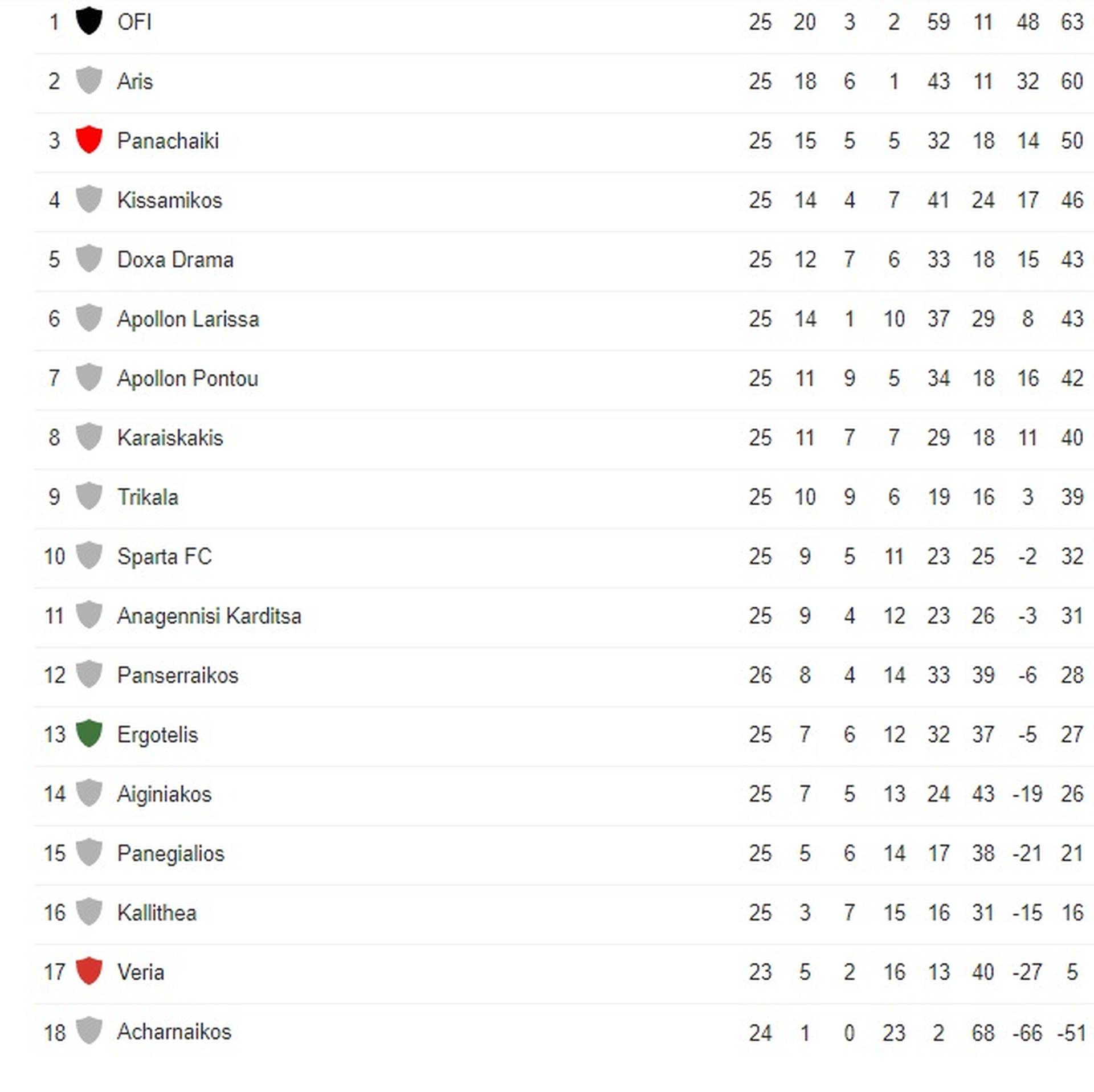Viewport: 1094px width, 1092px height.
Task: Click Acharnaikos's -51 points value
Action: 1071,1032
